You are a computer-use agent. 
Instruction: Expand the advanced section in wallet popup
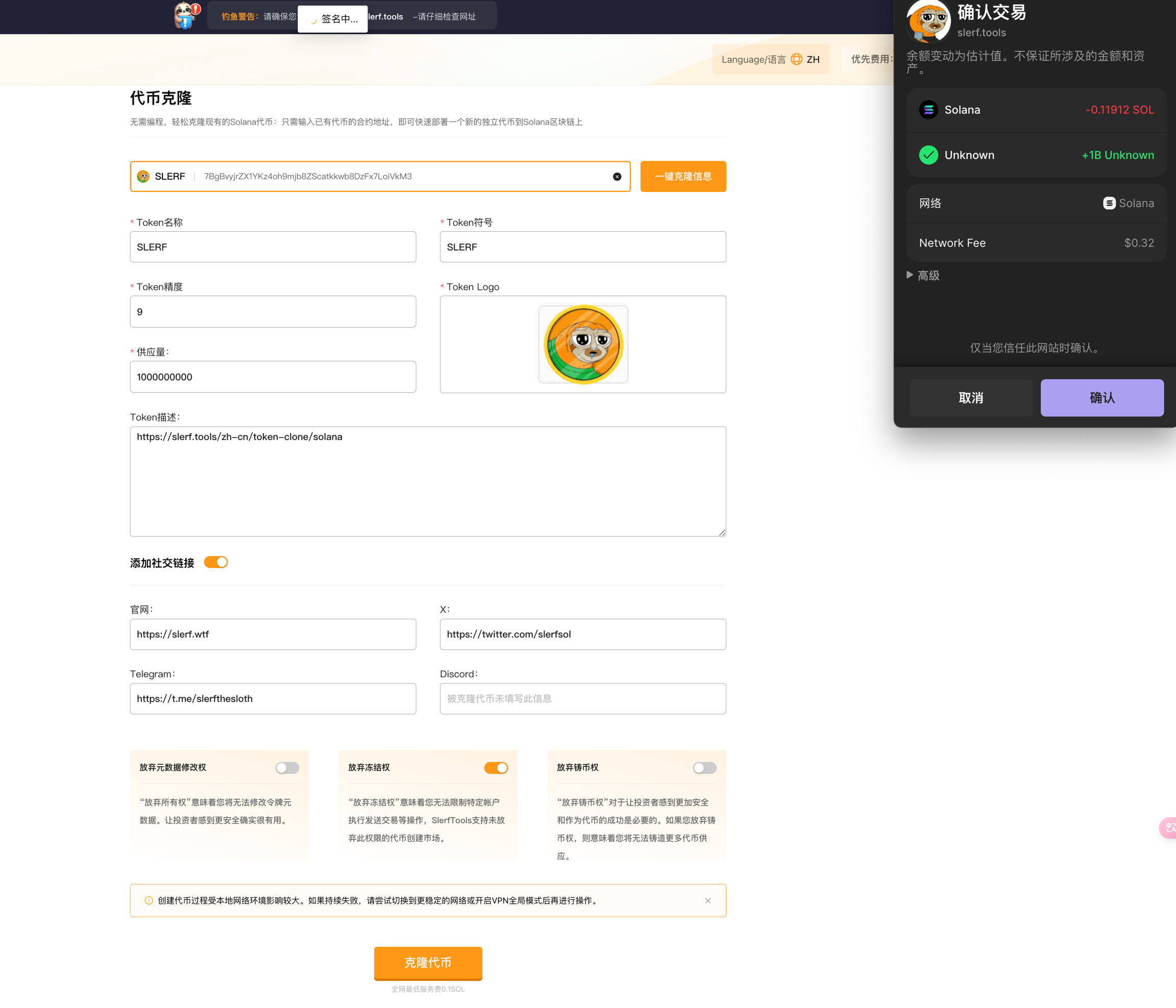click(x=923, y=275)
